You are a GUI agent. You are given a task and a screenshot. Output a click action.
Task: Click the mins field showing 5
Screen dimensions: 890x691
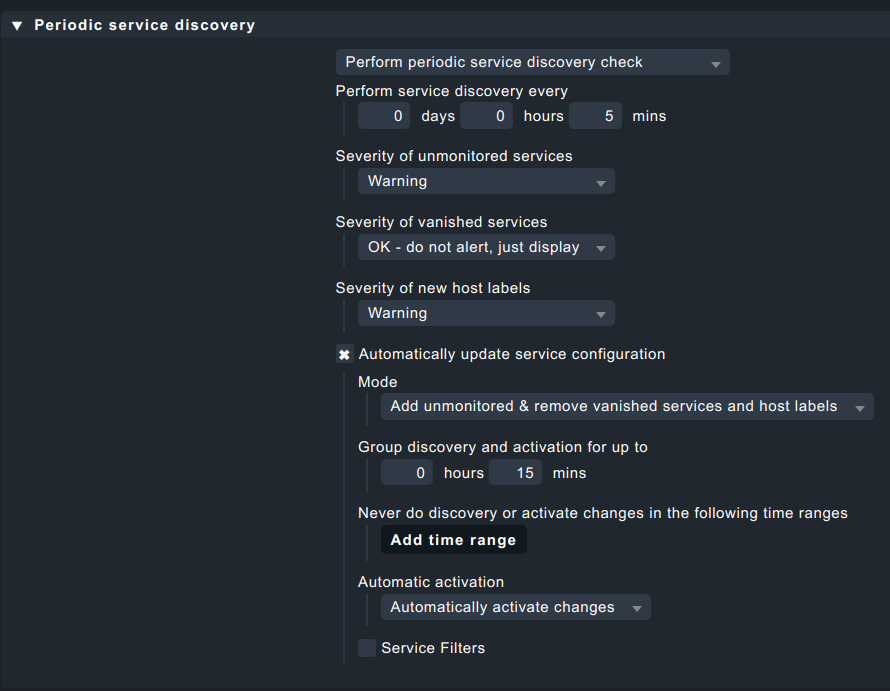595,116
